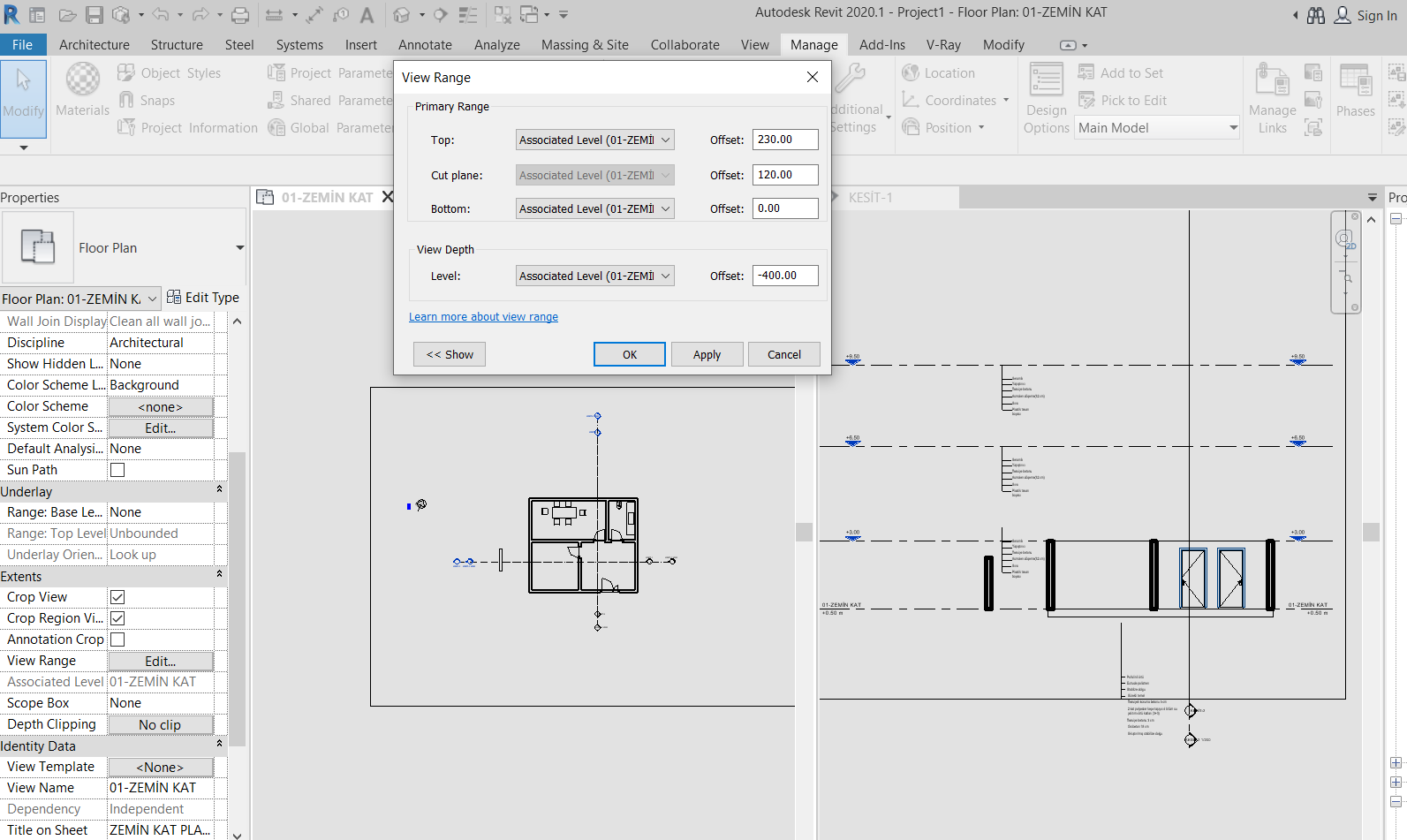Screen dimensions: 1407x840
Task: Collapse the Identity Data properties group
Action: (x=219, y=745)
